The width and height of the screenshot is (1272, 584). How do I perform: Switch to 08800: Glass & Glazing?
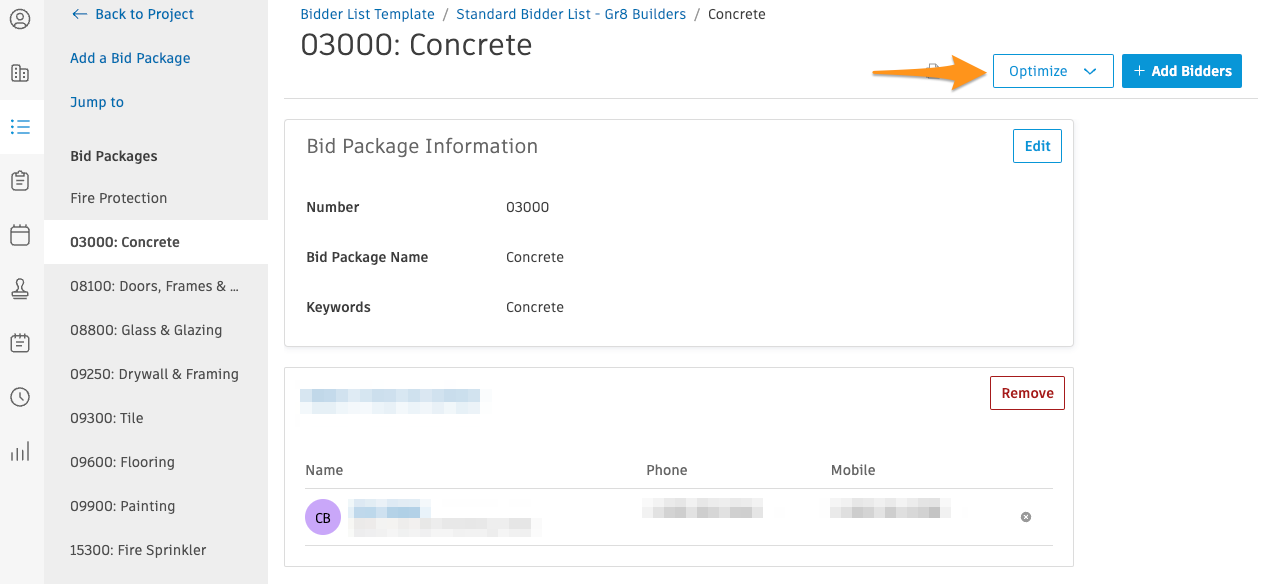[145, 330]
